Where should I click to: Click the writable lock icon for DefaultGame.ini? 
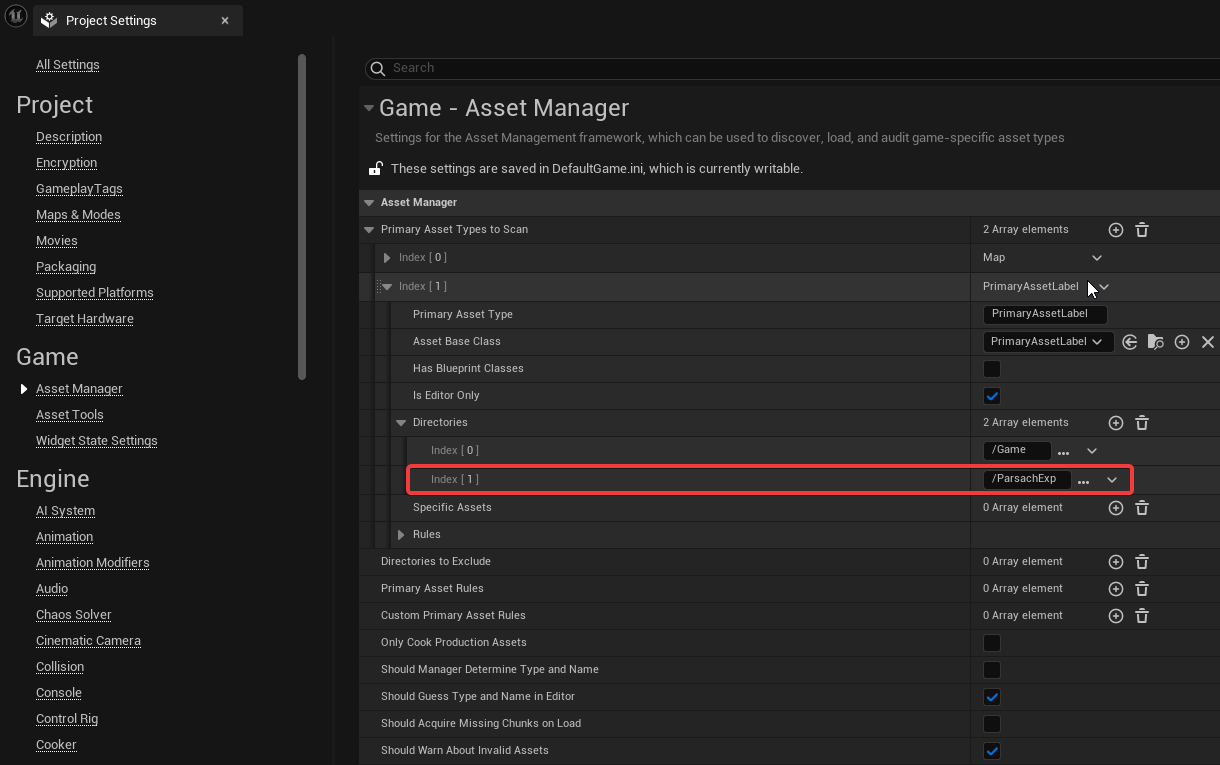[376, 168]
